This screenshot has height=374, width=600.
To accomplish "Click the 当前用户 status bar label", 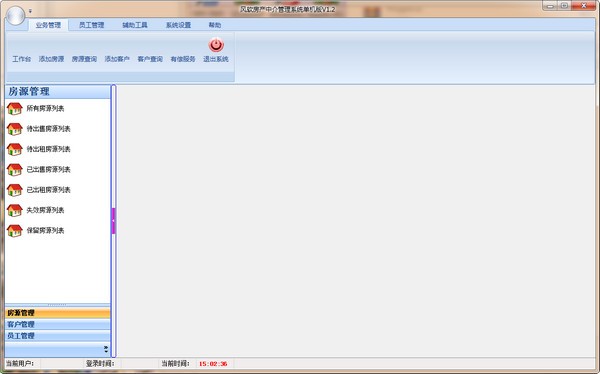I will 20,364.
